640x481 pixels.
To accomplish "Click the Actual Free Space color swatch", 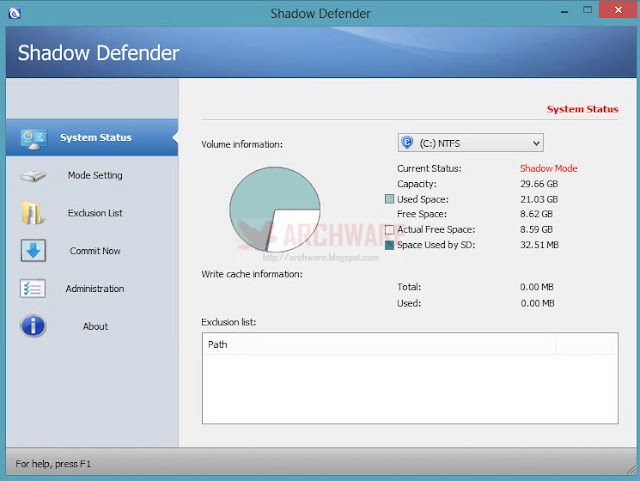I will pyautogui.click(x=389, y=229).
